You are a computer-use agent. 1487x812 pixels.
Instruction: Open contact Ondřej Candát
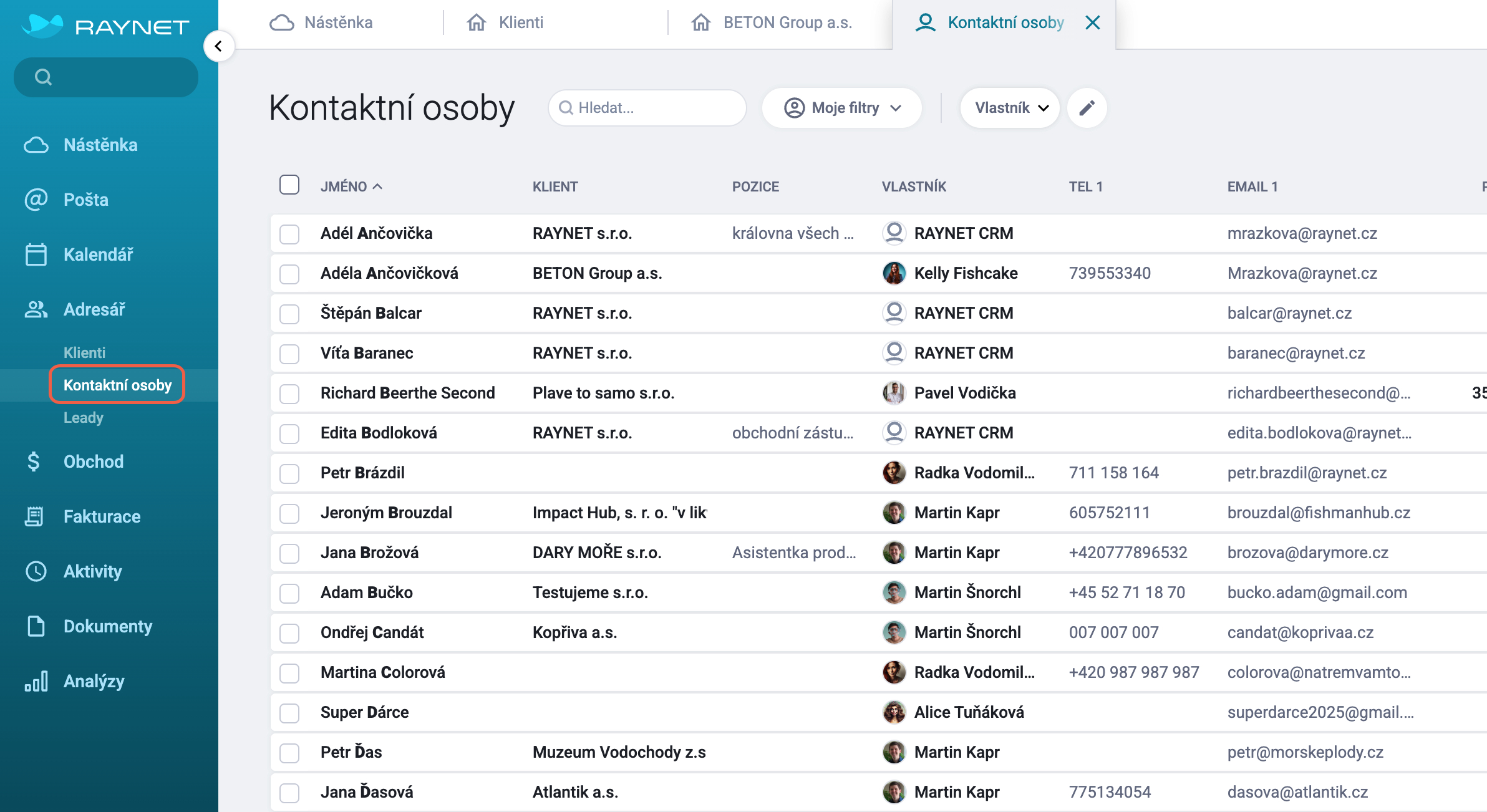click(372, 632)
